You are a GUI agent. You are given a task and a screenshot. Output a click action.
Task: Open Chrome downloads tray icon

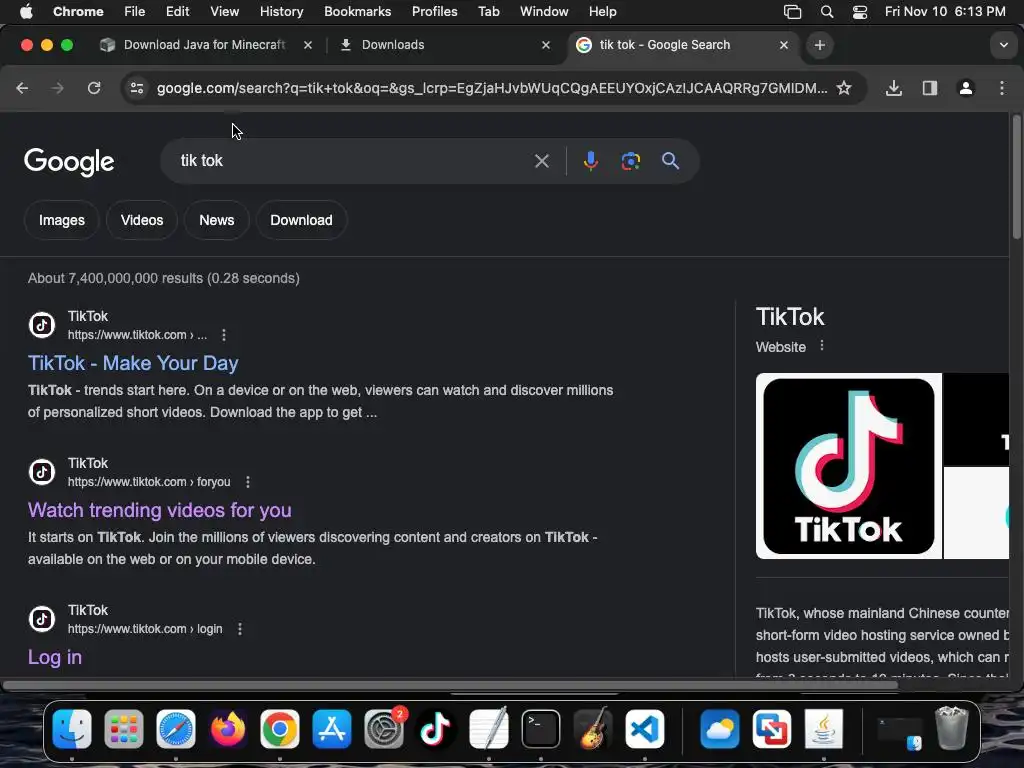click(x=893, y=88)
